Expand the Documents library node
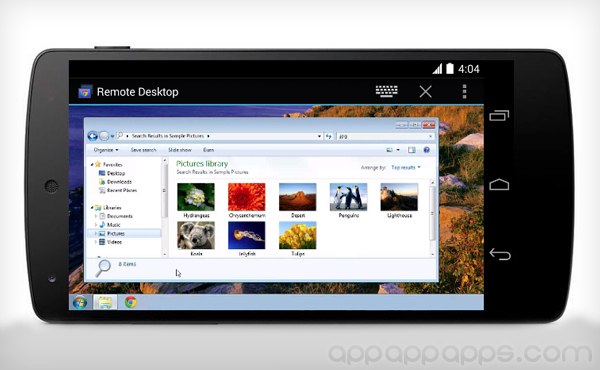Image resolution: width=600 pixels, height=370 pixels. click(96, 216)
